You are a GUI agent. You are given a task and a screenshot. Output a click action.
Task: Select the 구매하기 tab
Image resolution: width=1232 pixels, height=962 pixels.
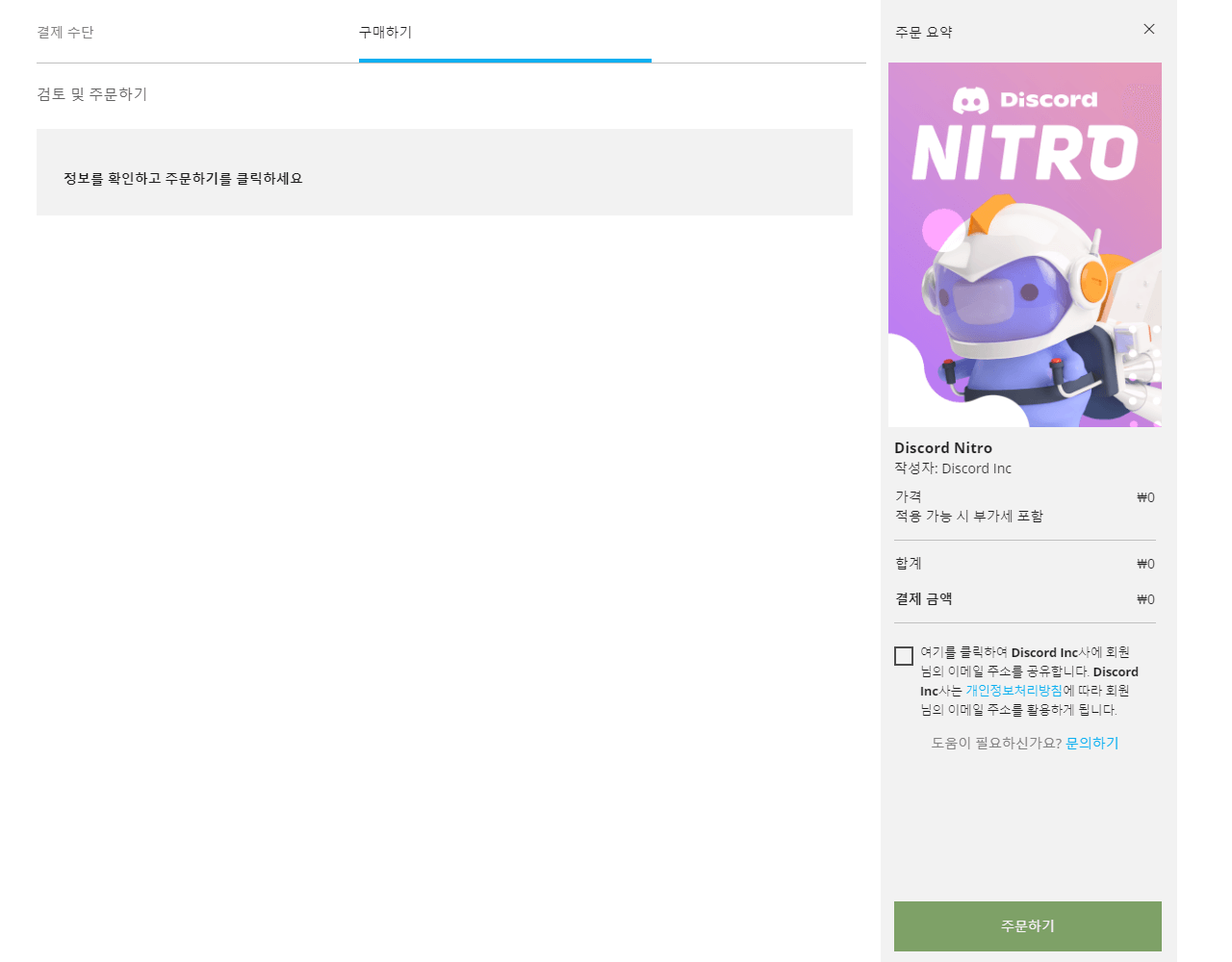(386, 32)
